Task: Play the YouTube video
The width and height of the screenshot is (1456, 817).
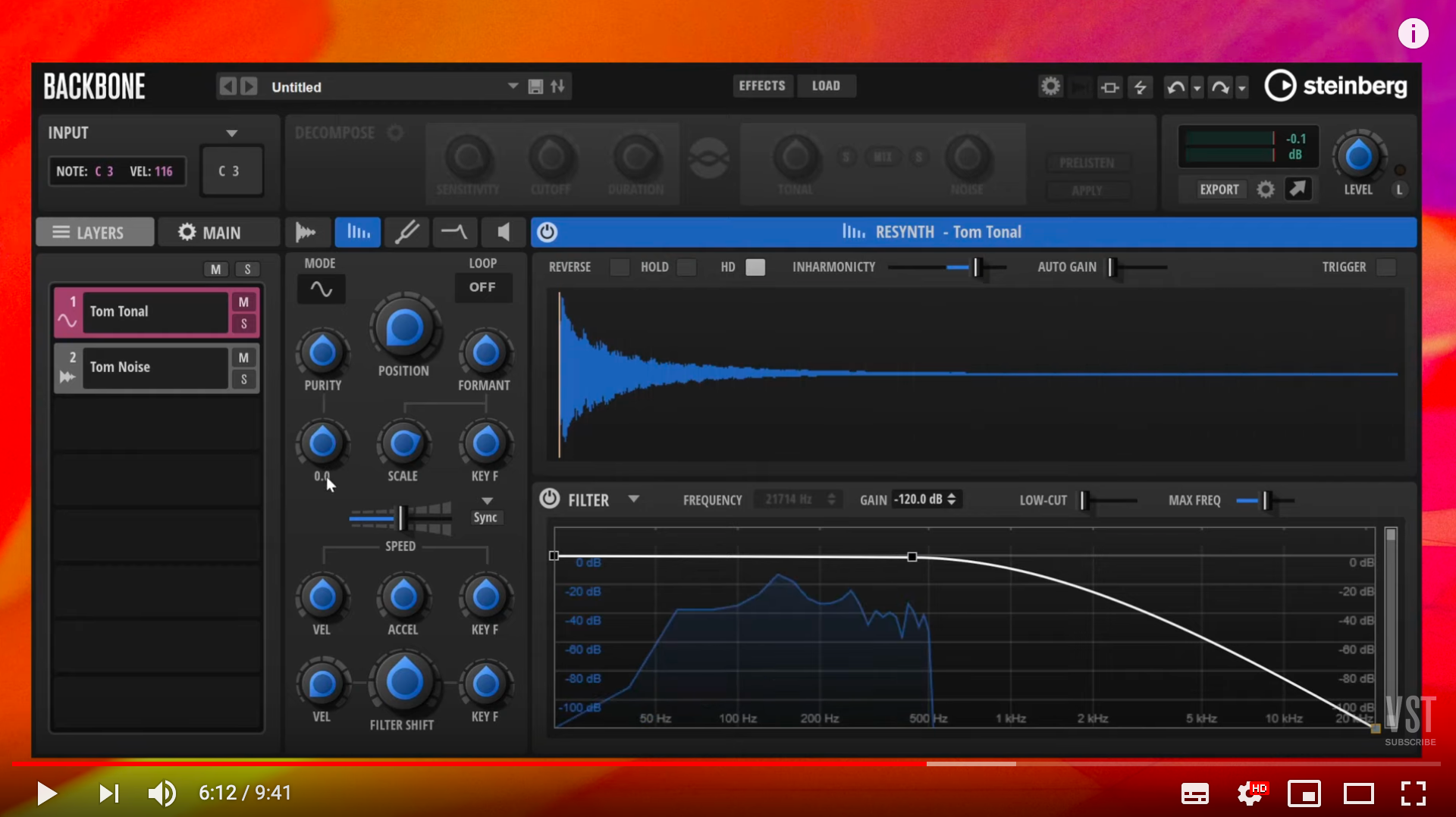Action: pyautogui.click(x=46, y=794)
